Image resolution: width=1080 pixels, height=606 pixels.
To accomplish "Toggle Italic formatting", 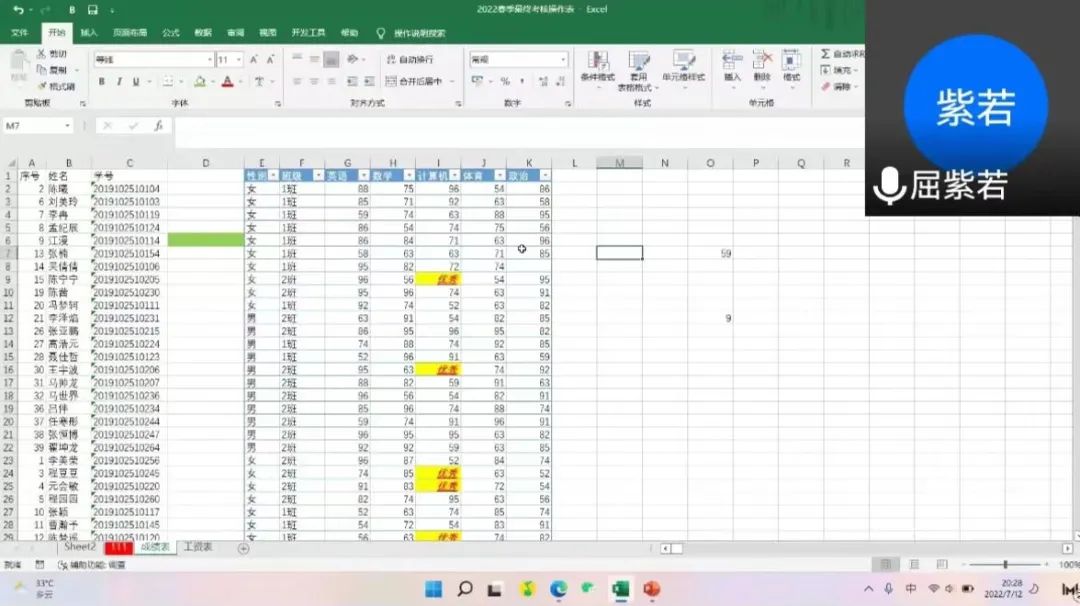I will pos(118,82).
